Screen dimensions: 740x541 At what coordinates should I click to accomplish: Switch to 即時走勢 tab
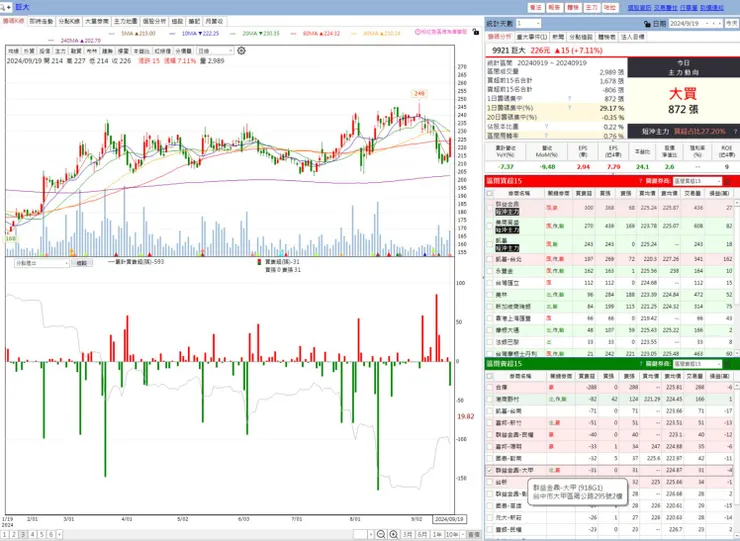pyautogui.click(x=41, y=22)
